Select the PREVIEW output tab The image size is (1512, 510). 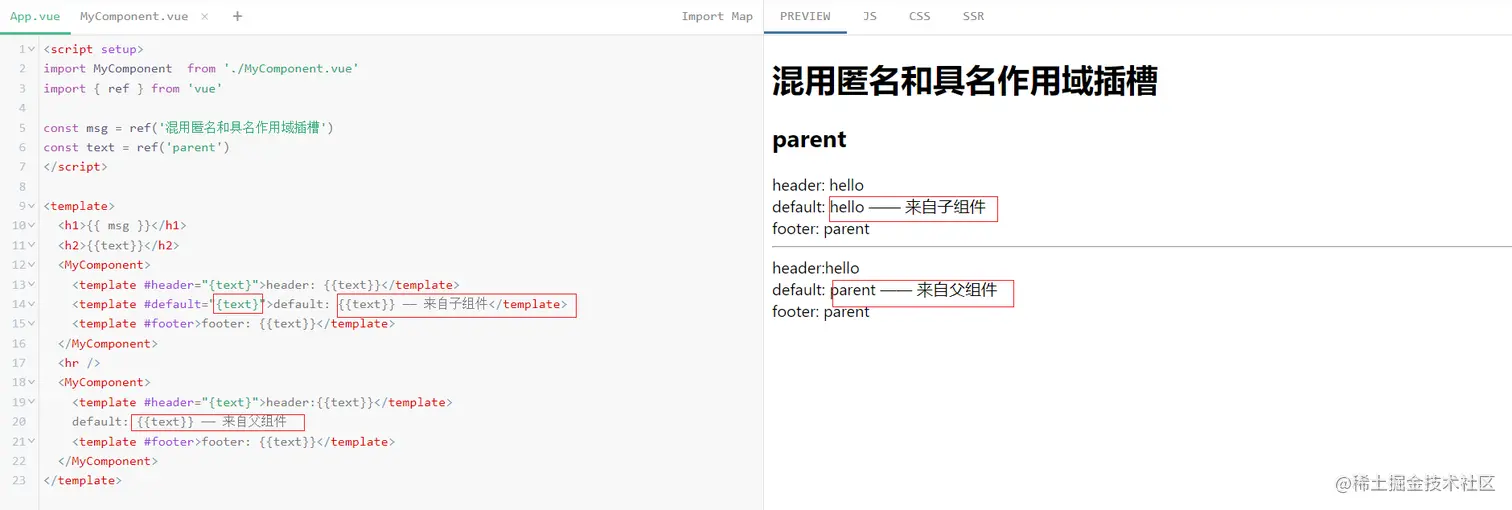(805, 16)
